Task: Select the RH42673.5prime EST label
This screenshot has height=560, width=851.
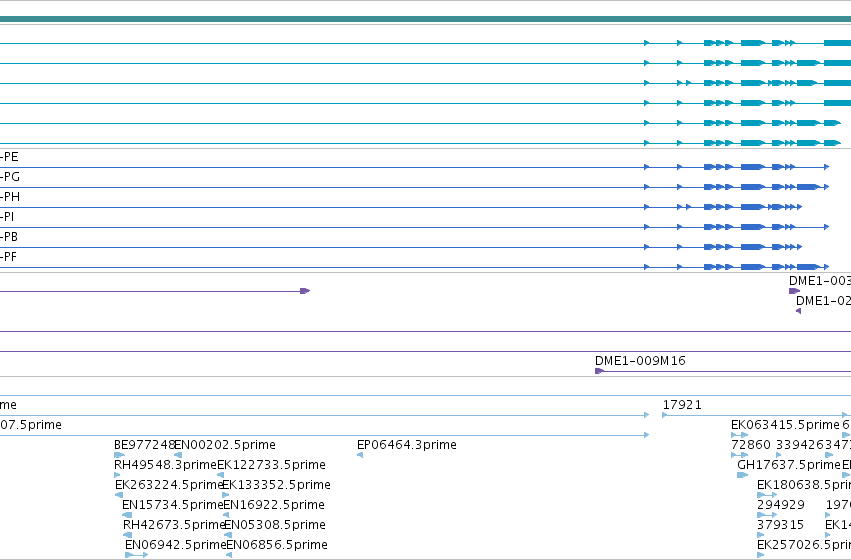Action: pos(174,525)
